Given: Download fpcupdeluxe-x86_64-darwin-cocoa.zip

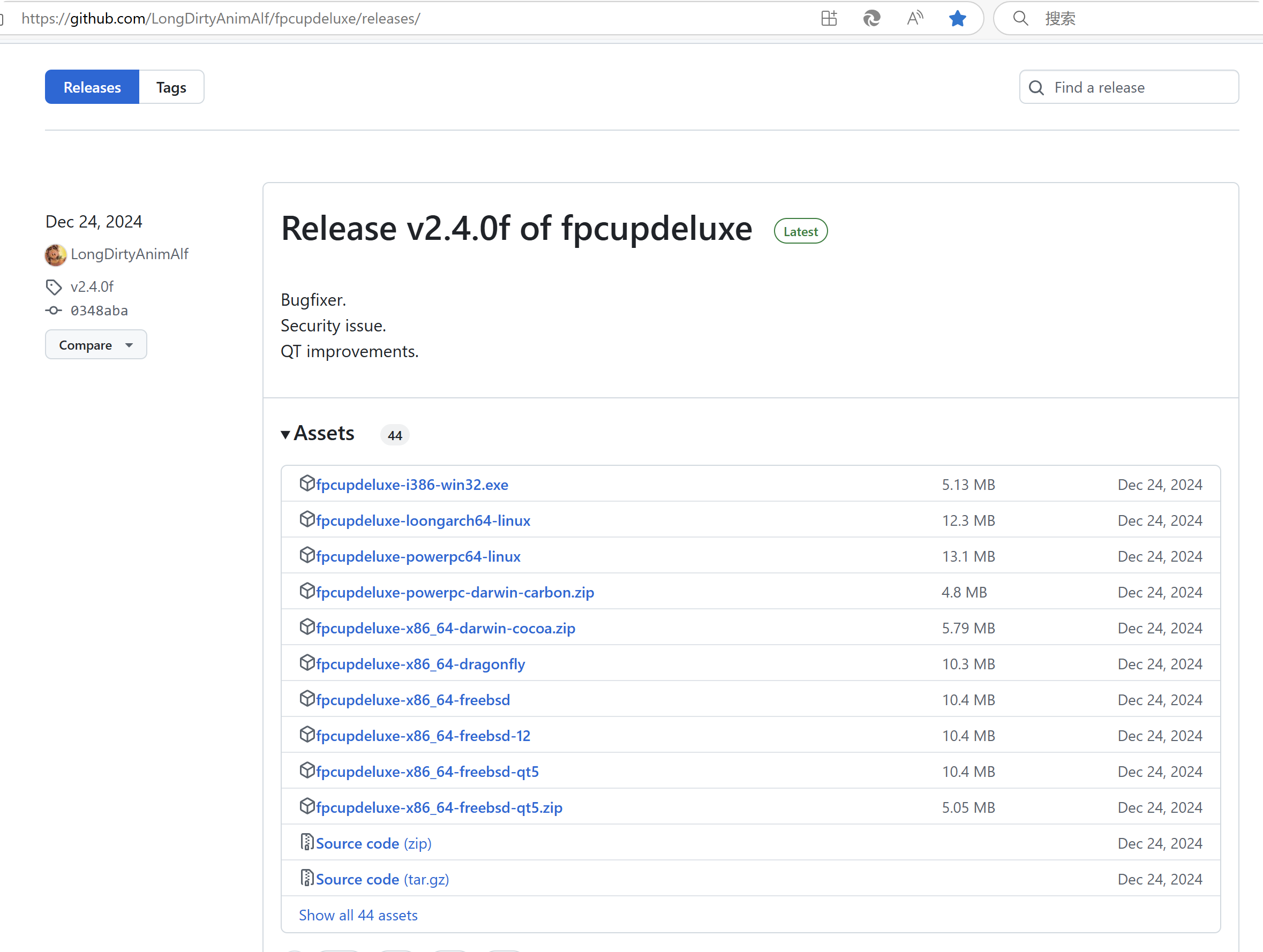Looking at the screenshot, I should click(445, 628).
